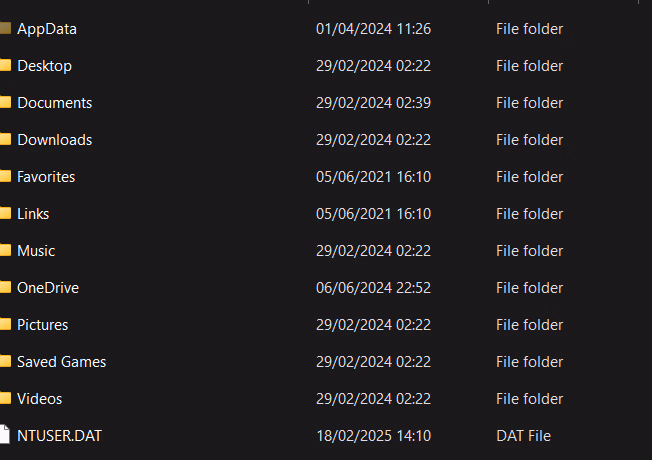Select the OneDrive folder name
Image resolution: width=652 pixels, height=460 pixels.
pos(48,288)
